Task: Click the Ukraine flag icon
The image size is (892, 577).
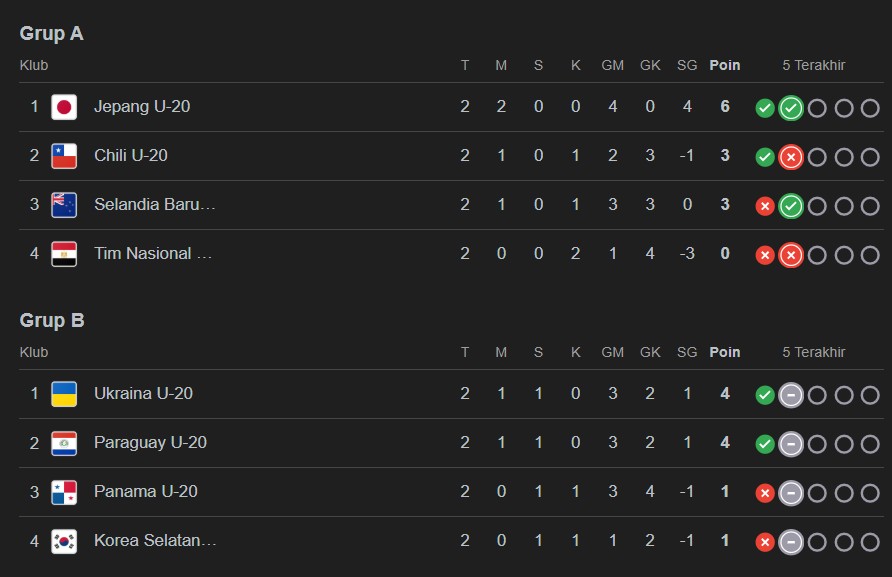Action: pos(64,394)
